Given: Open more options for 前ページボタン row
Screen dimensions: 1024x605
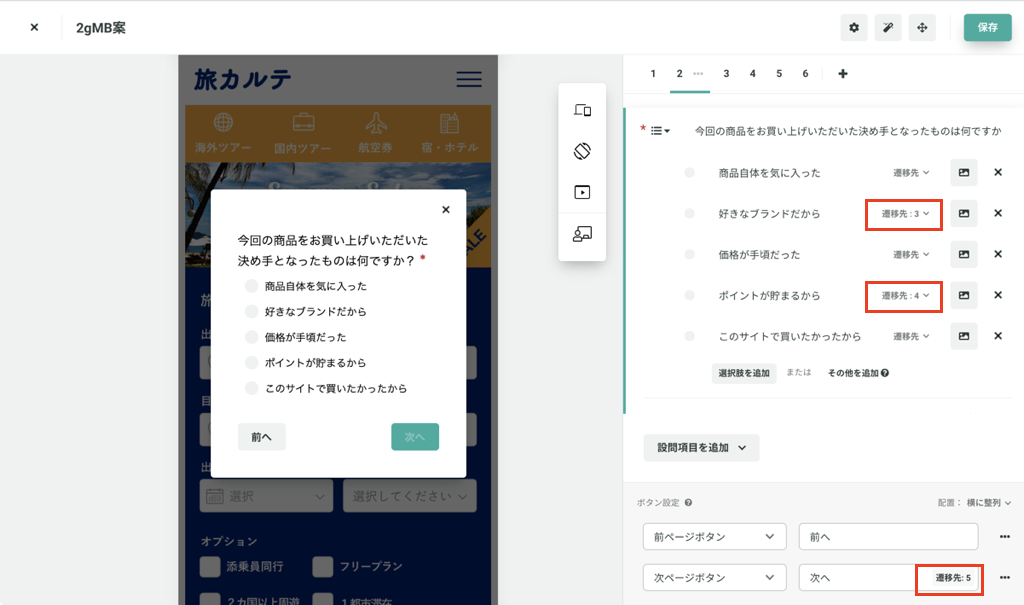Looking at the screenshot, I should point(1004,536).
